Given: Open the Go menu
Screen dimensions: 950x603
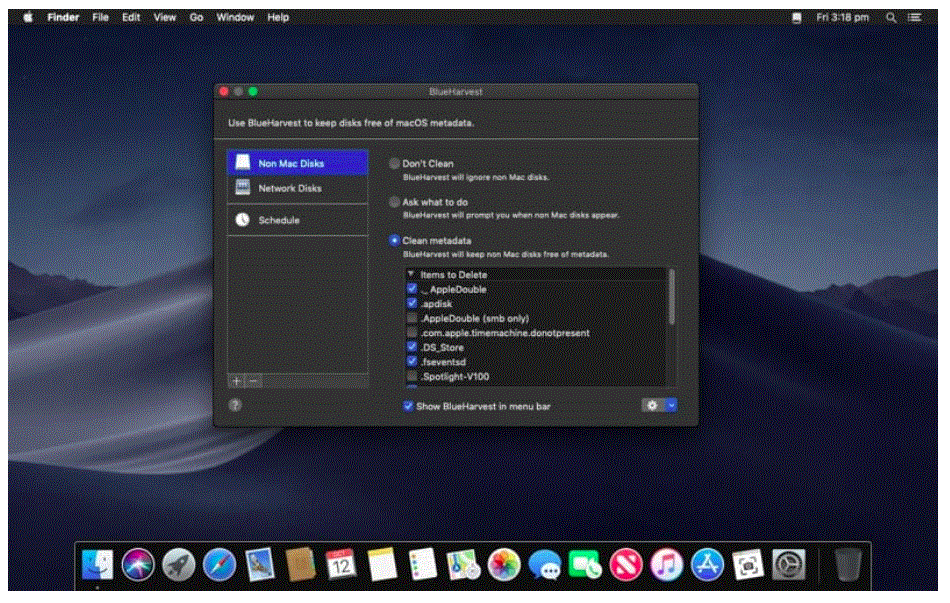Looking at the screenshot, I should click(196, 18).
